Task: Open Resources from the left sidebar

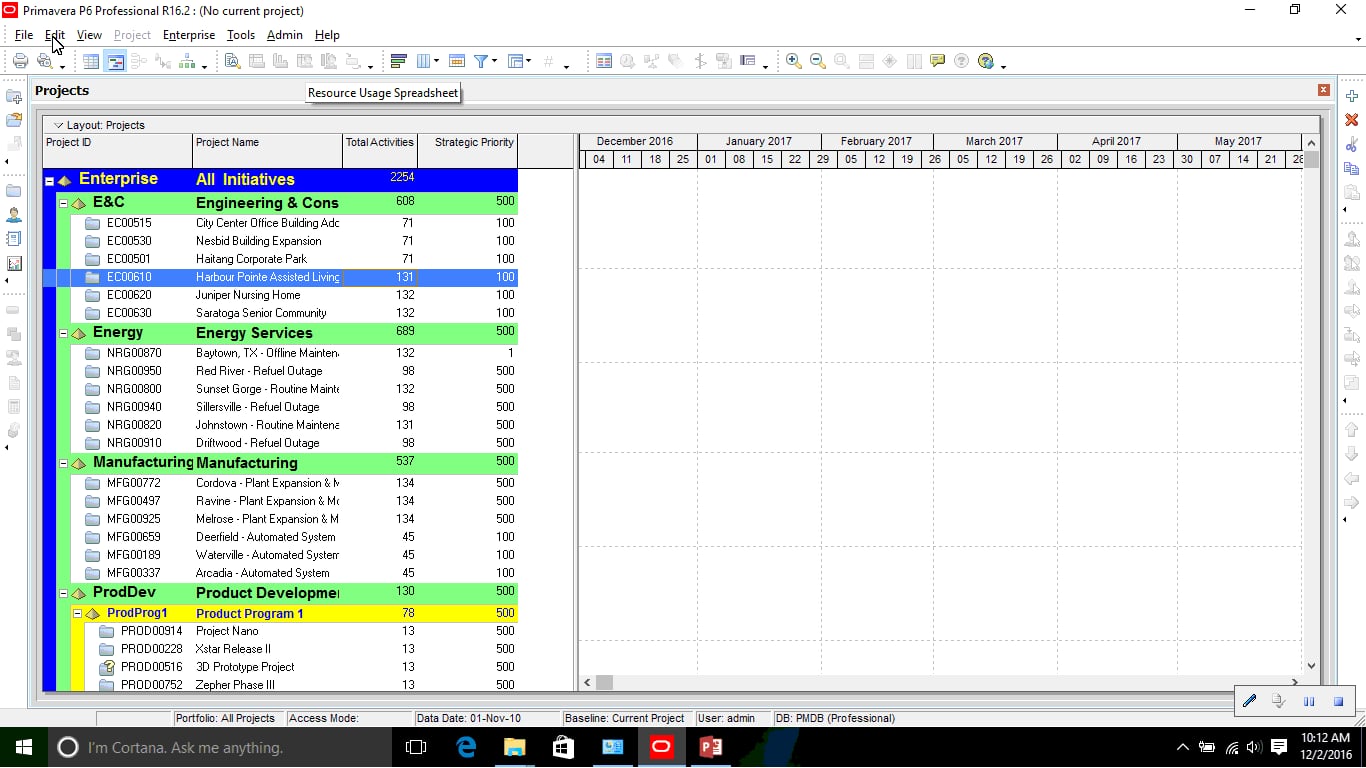Action: point(14,215)
